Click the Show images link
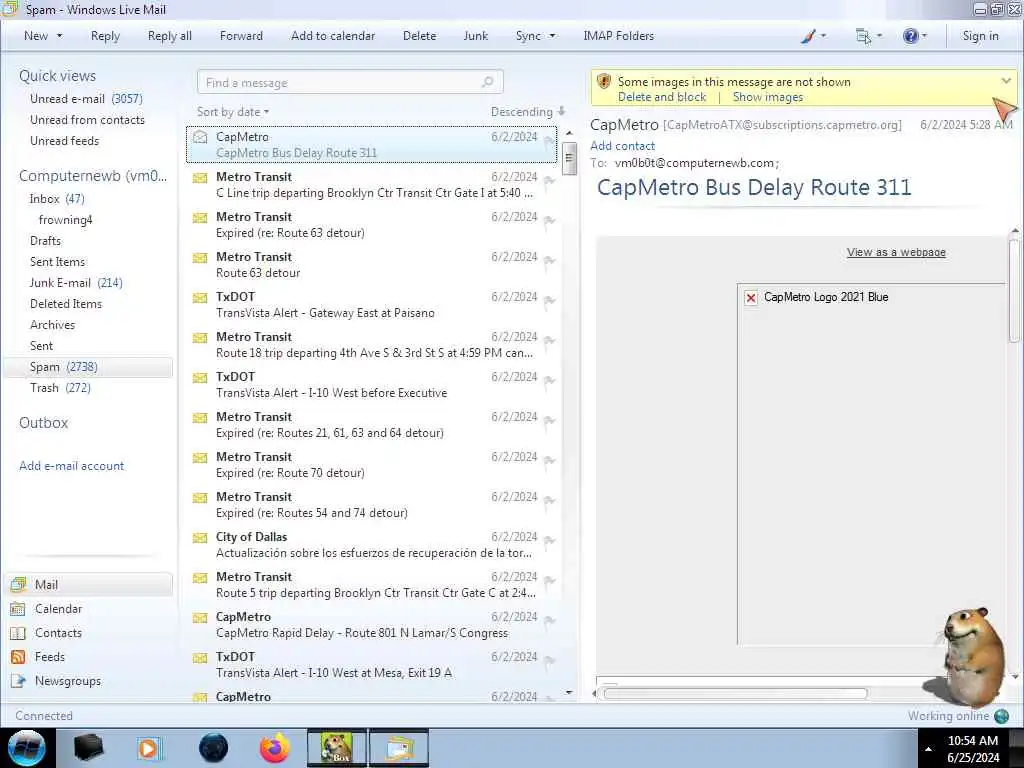This screenshot has width=1024, height=768. click(x=767, y=97)
